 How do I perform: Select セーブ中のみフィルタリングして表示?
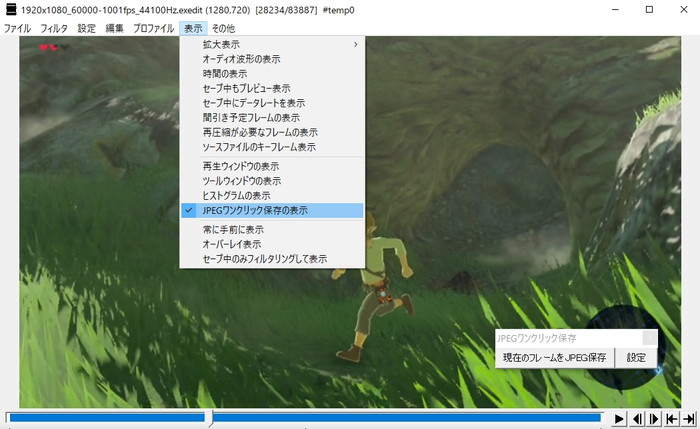272,259
